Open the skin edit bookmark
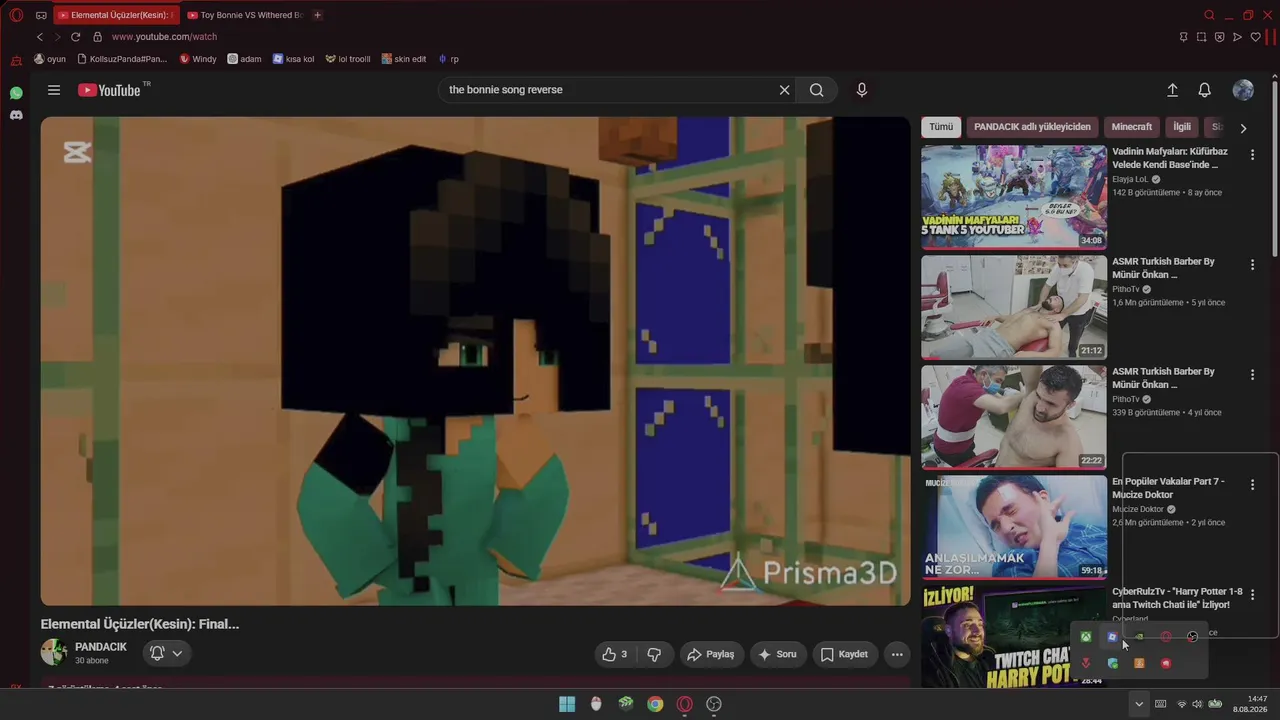The width and height of the screenshot is (1280, 720). tap(404, 59)
